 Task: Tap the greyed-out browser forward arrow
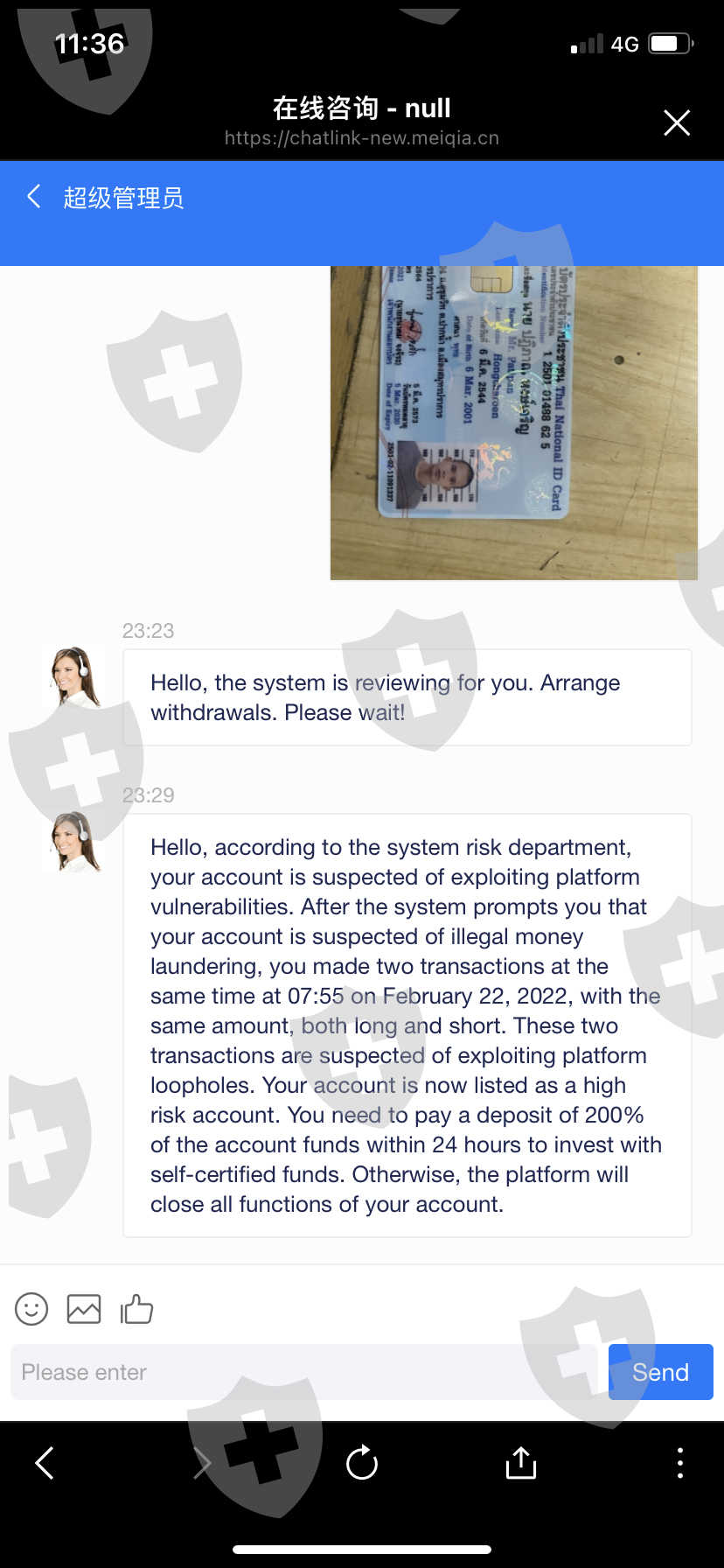click(x=202, y=1462)
